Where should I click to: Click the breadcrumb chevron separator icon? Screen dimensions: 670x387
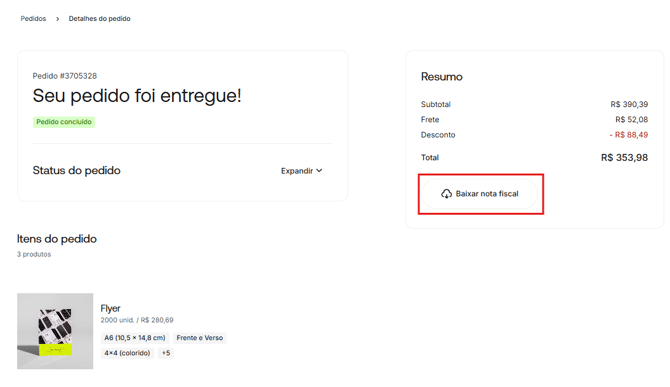click(57, 19)
